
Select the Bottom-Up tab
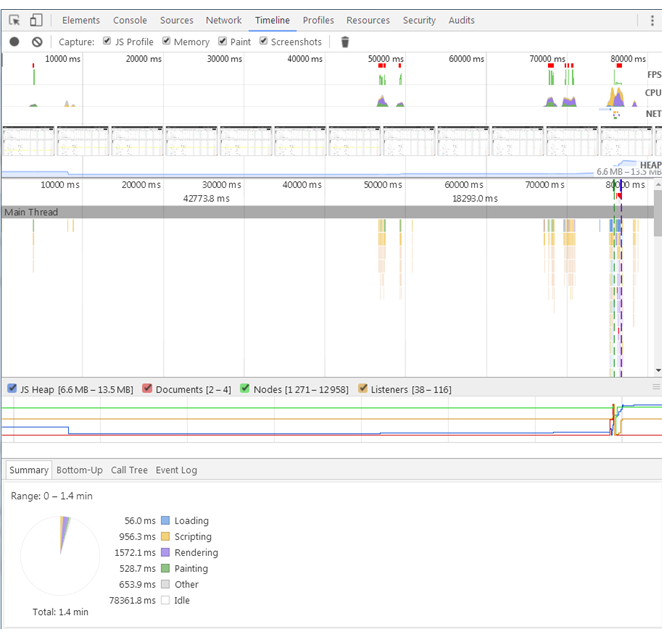click(79, 470)
